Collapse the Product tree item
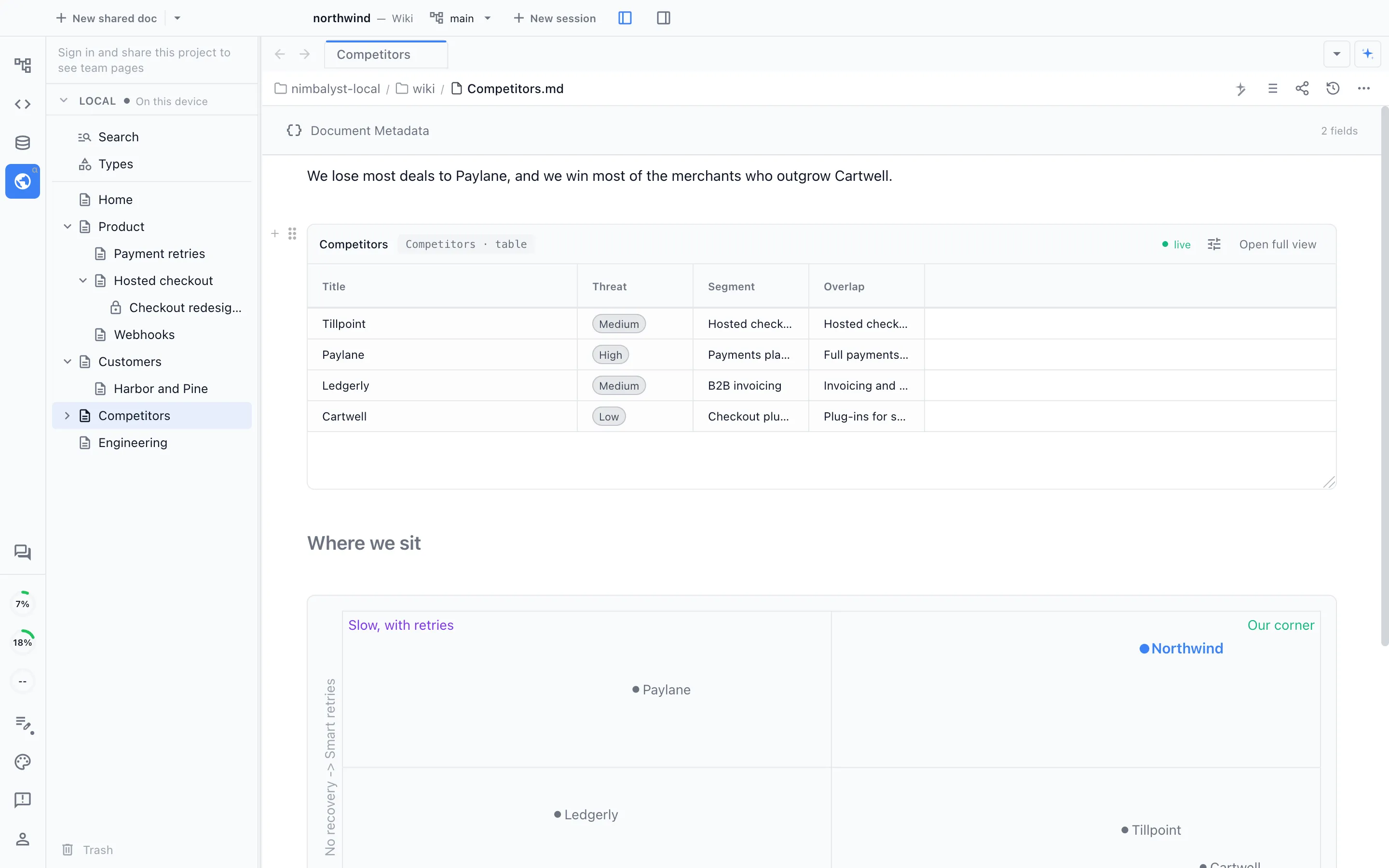The height and width of the screenshot is (868, 1389). point(67,227)
